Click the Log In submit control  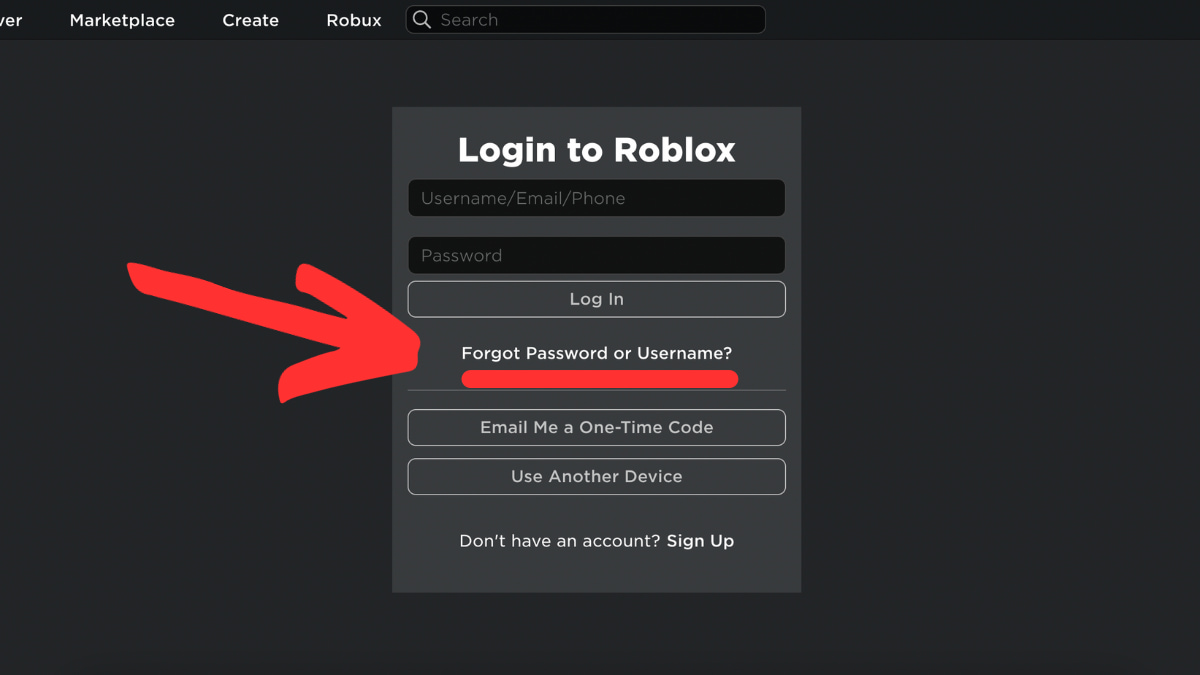click(x=596, y=298)
